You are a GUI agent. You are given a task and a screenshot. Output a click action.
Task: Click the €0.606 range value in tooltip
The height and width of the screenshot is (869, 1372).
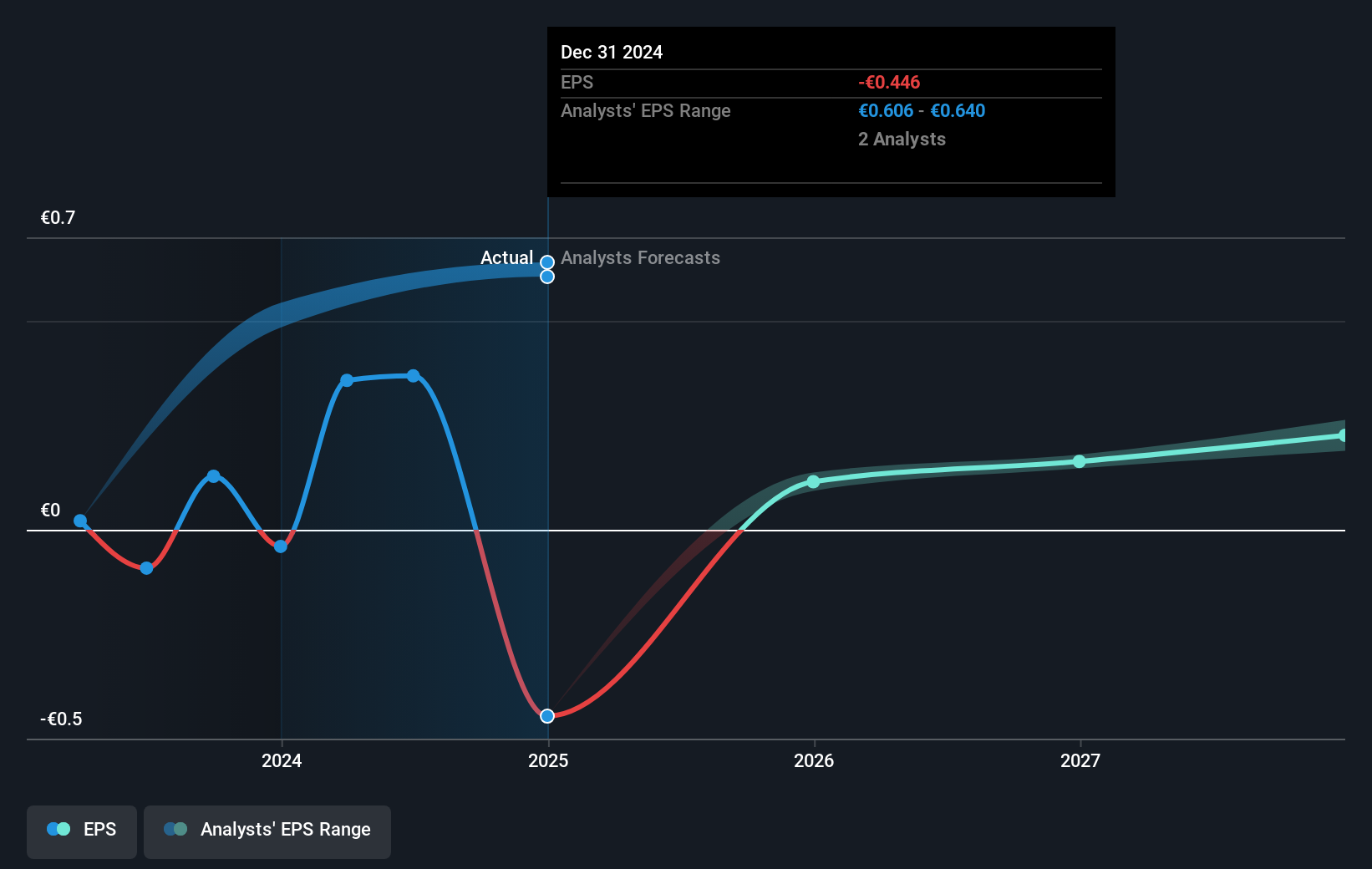point(886,111)
